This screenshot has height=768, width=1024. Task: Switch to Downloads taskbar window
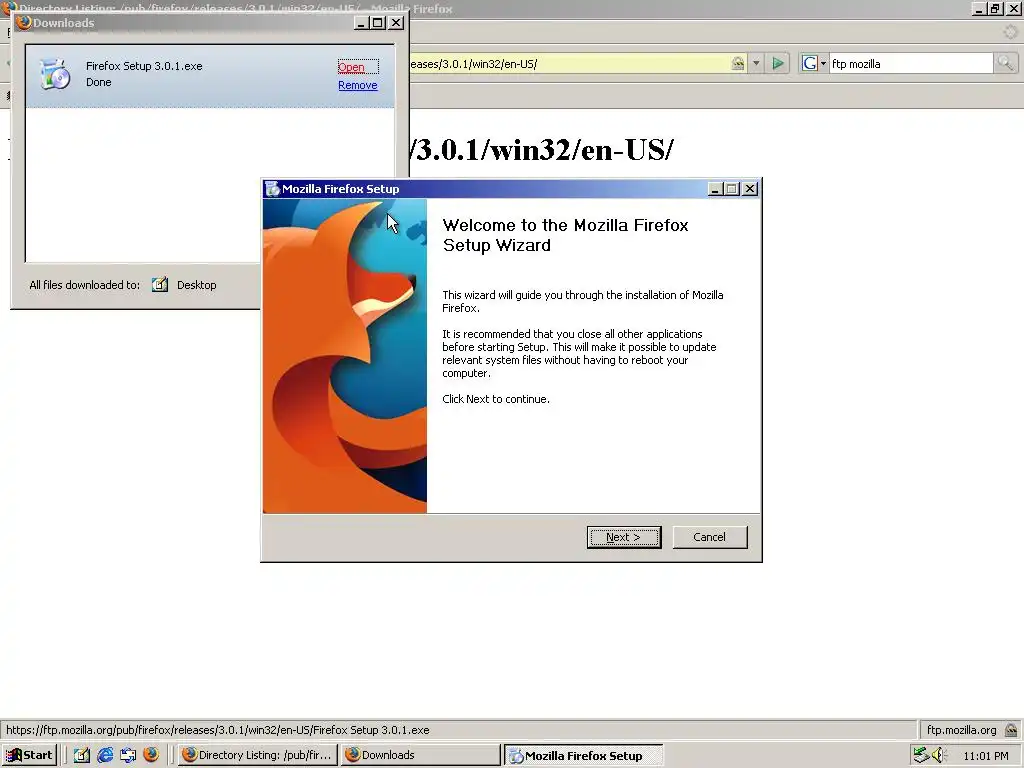coord(420,755)
